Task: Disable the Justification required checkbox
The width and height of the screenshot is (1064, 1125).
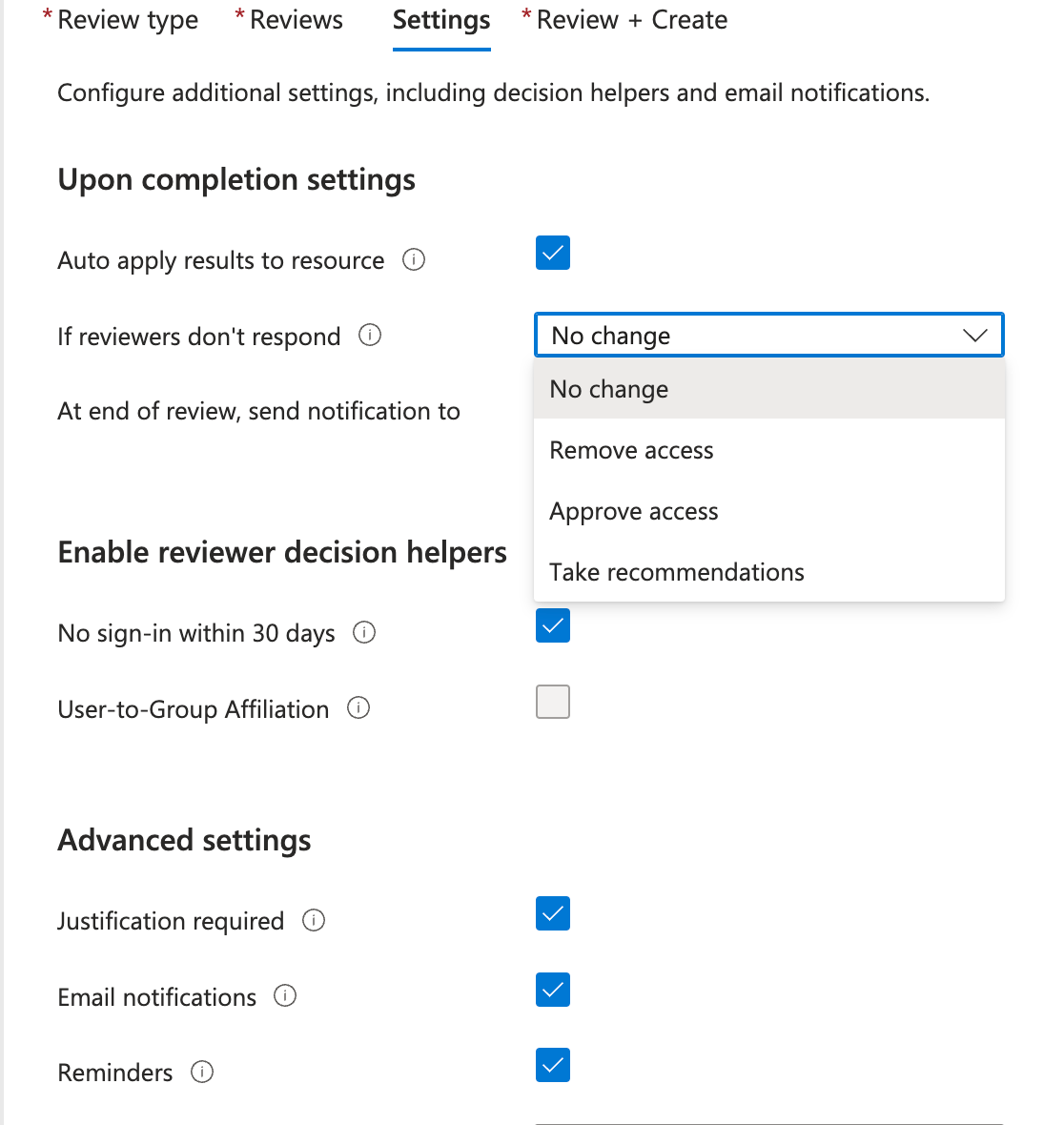Action: click(x=553, y=913)
